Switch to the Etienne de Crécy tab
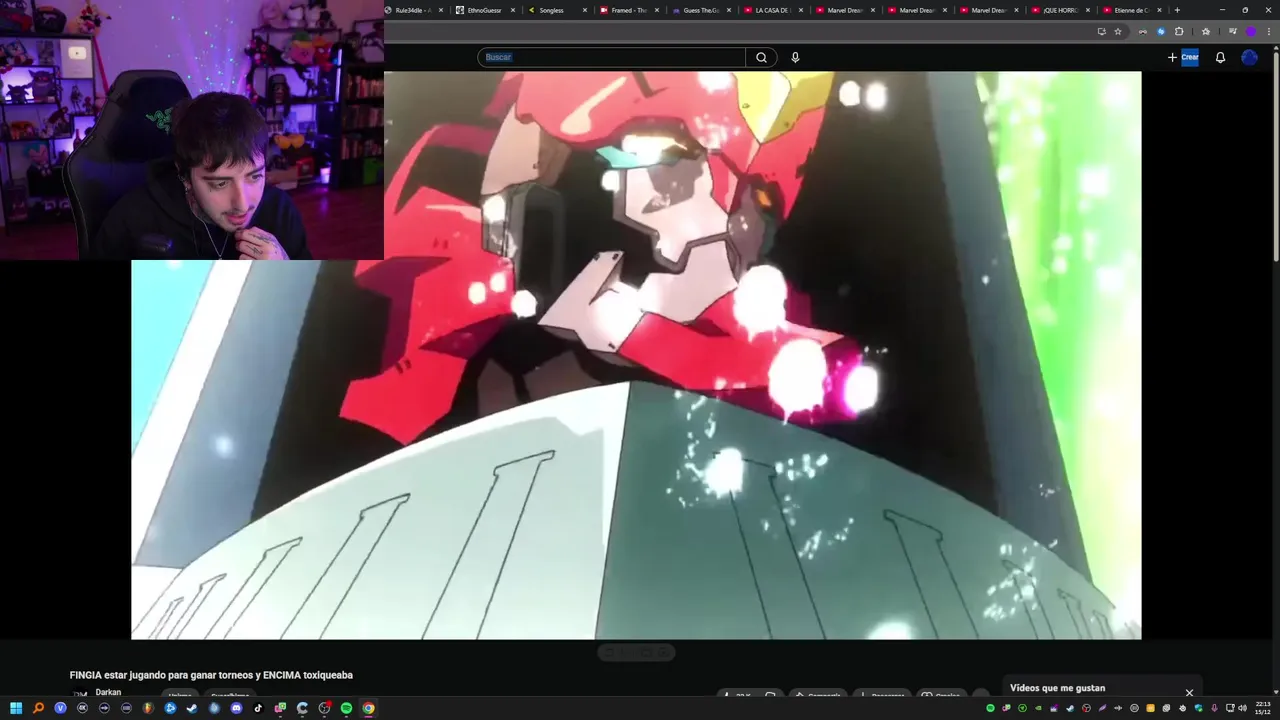 tap(1132, 10)
